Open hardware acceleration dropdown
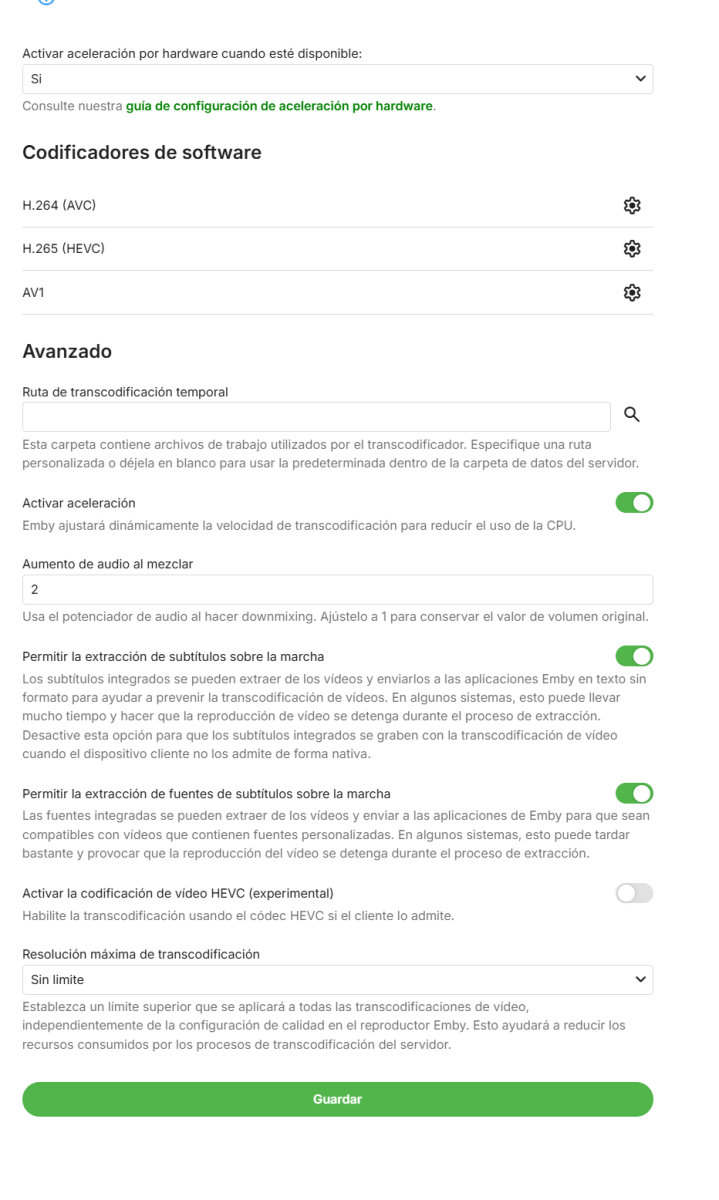 (337, 78)
